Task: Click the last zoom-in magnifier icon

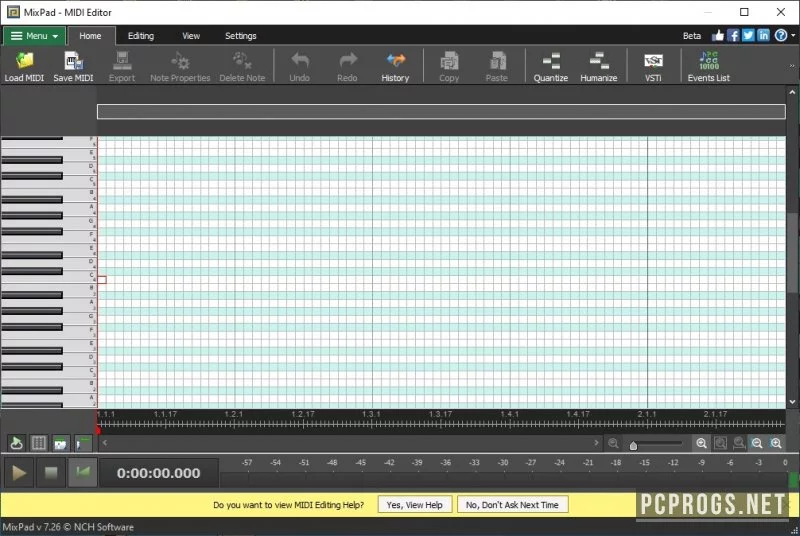Action: (776, 443)
